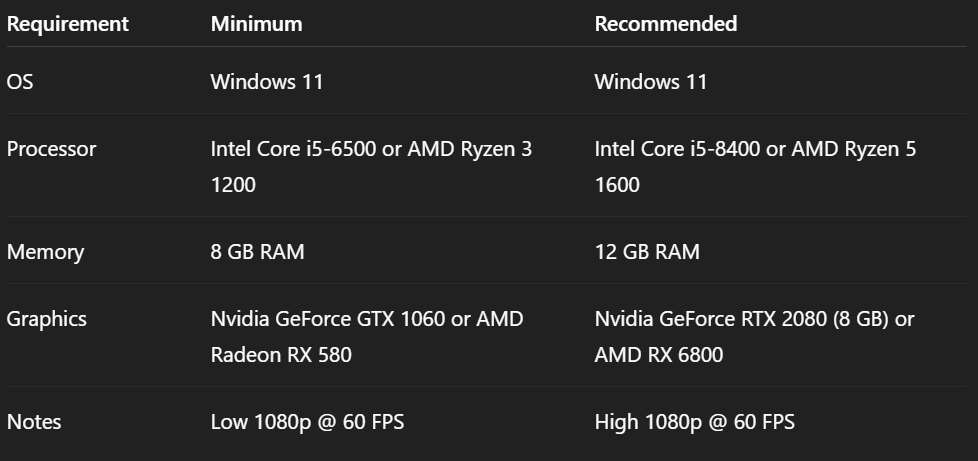Click Windows 11 in Minimum column
The width and height of the screenshot is (978, 461).
click(x=267, y=82)
